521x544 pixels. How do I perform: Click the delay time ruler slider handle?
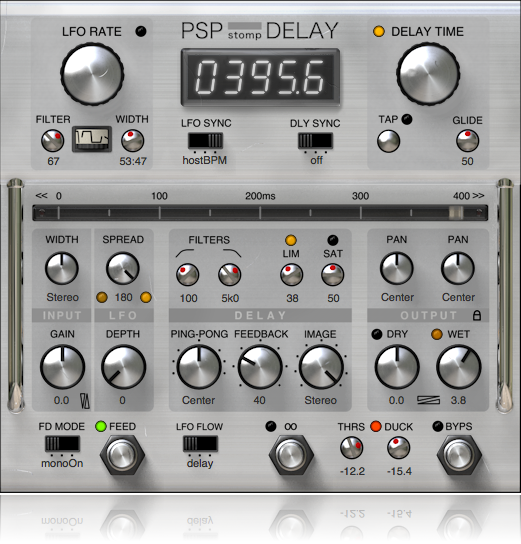point(456,212)
